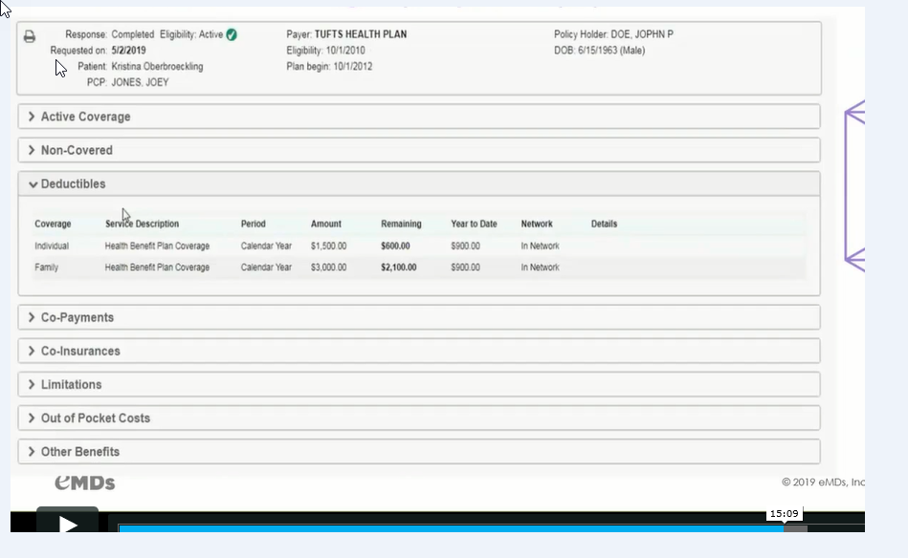Click the Plan begin date 10/1/2012
Viewport: 908px width, 558px height.
click(x=353, y=67)
